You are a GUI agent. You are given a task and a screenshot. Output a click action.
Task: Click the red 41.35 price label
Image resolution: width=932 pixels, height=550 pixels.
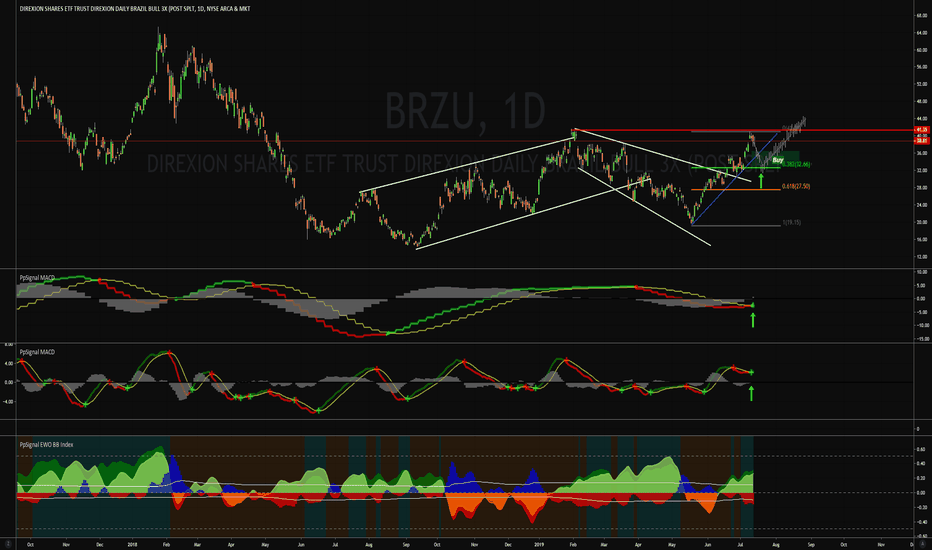point(922,130)
